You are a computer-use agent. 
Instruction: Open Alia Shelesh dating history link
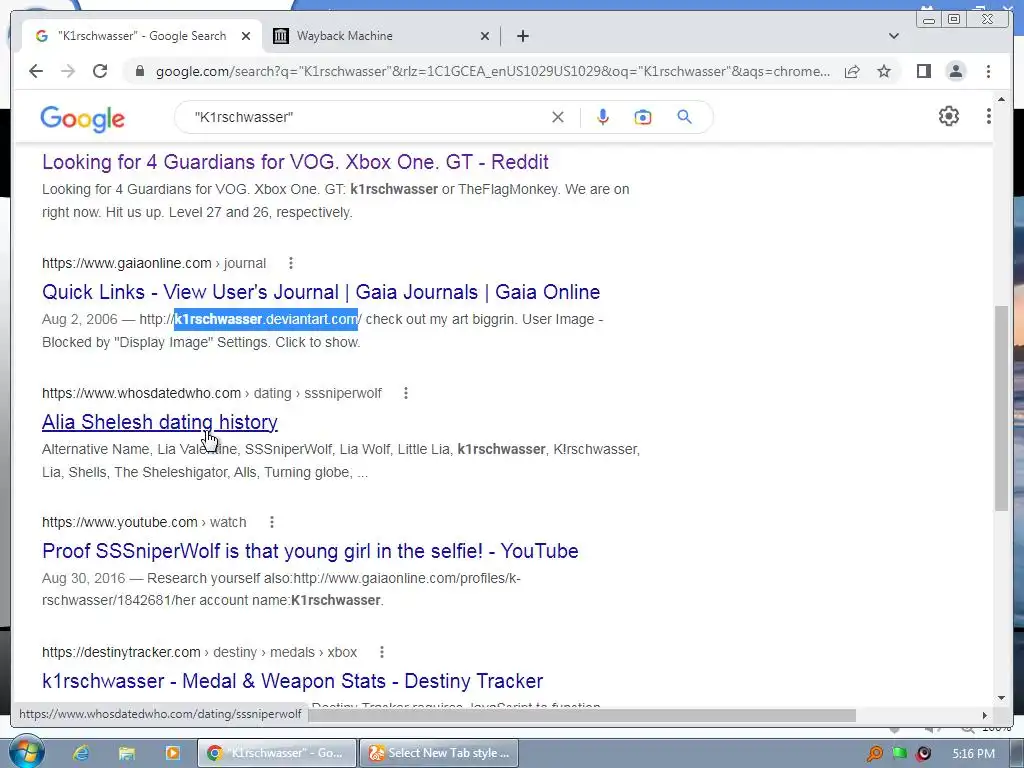(160, 422)
